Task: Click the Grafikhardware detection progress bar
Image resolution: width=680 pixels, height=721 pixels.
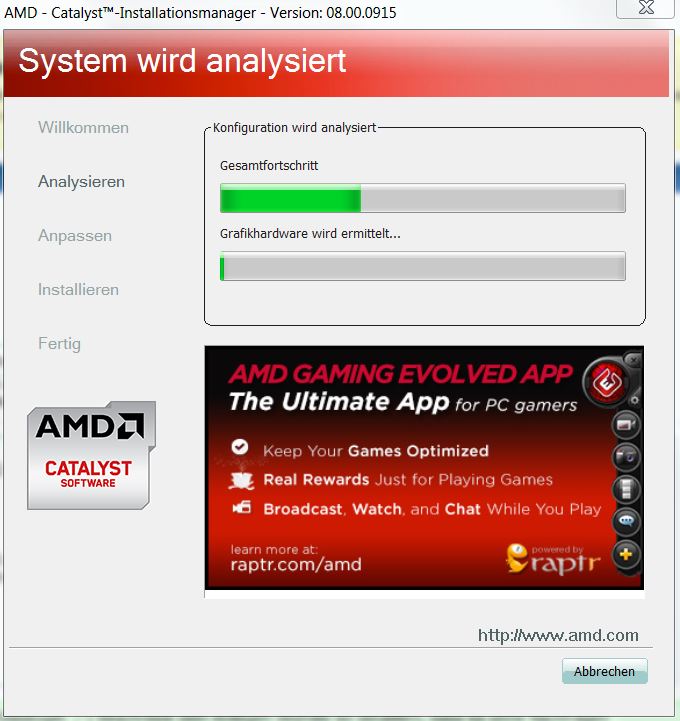Action: [423, 266]
